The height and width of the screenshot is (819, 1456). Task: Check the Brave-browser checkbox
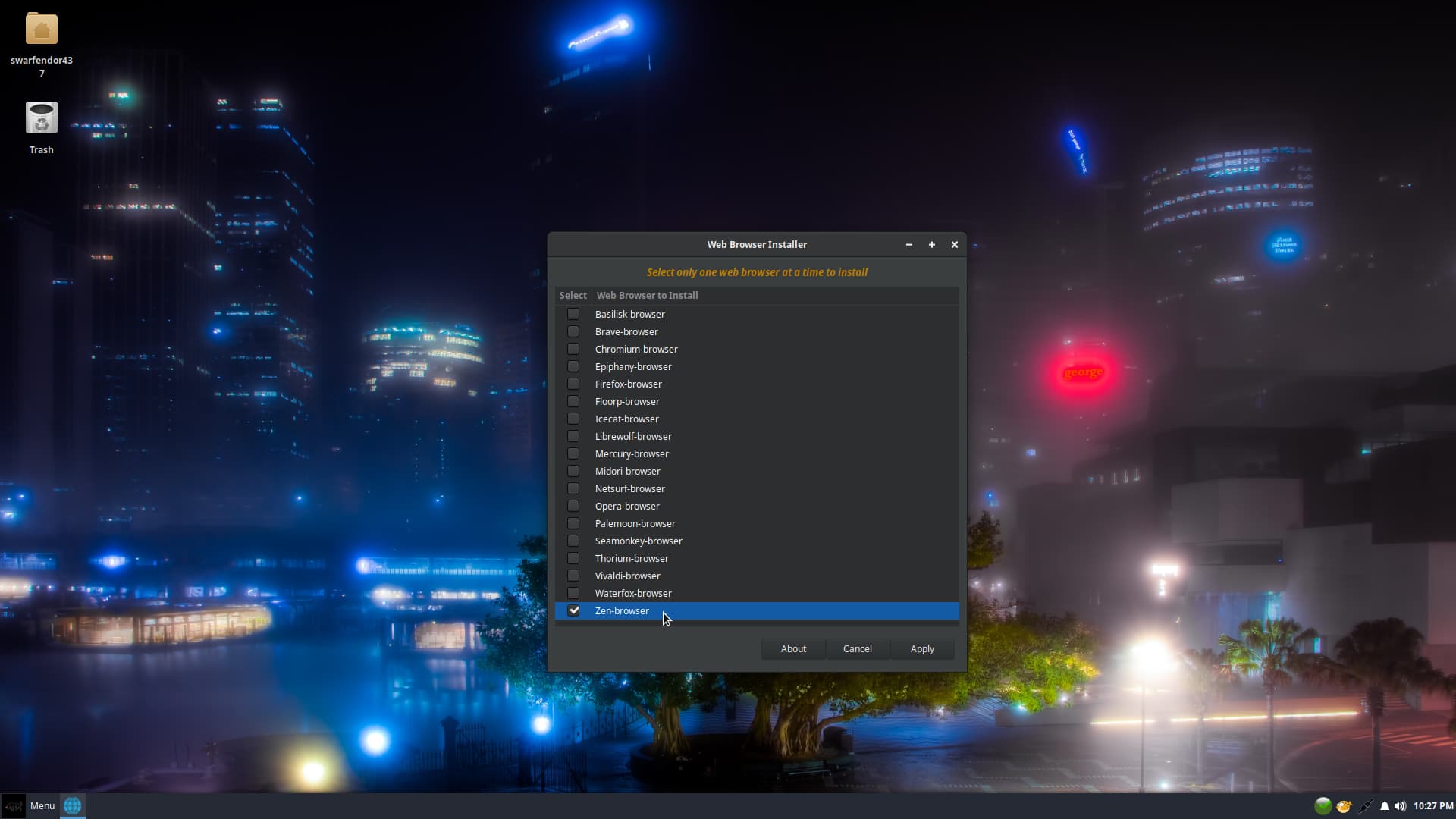573,331
